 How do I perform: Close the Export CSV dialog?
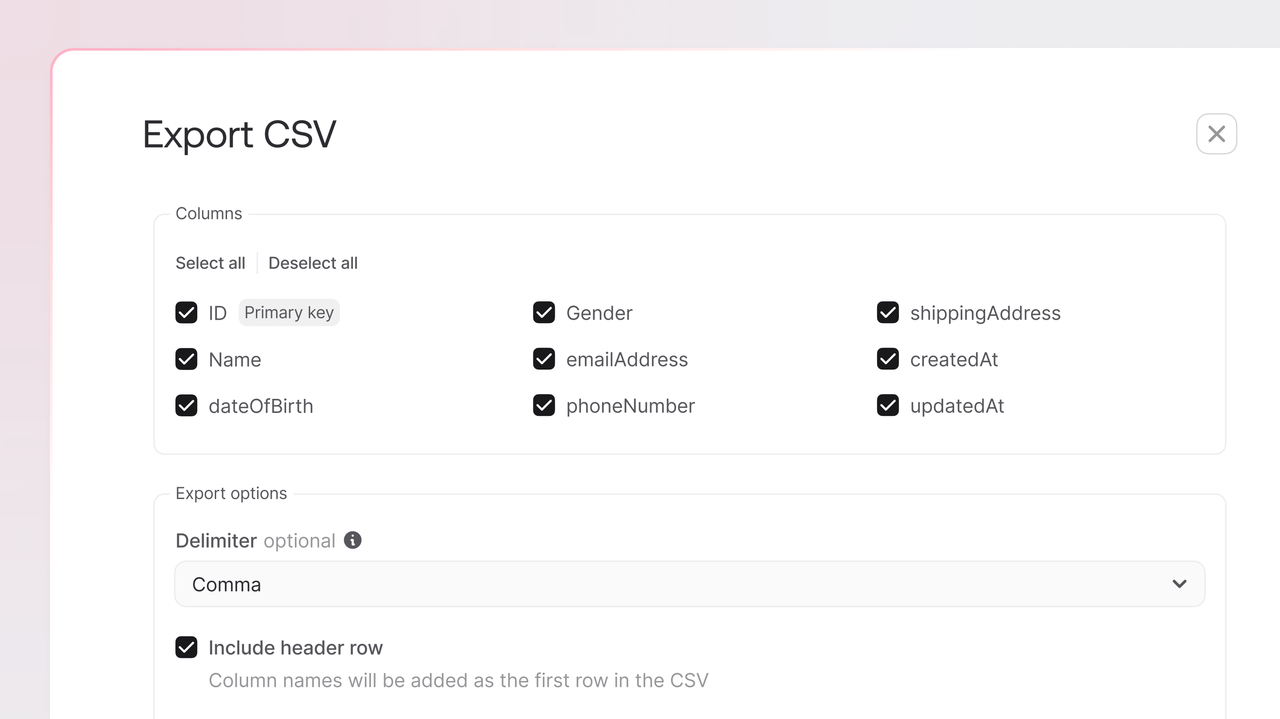point(1216,134)
